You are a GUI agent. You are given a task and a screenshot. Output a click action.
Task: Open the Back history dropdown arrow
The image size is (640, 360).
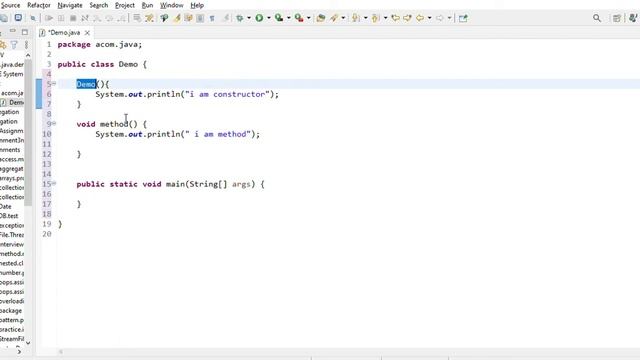(429, 18)
